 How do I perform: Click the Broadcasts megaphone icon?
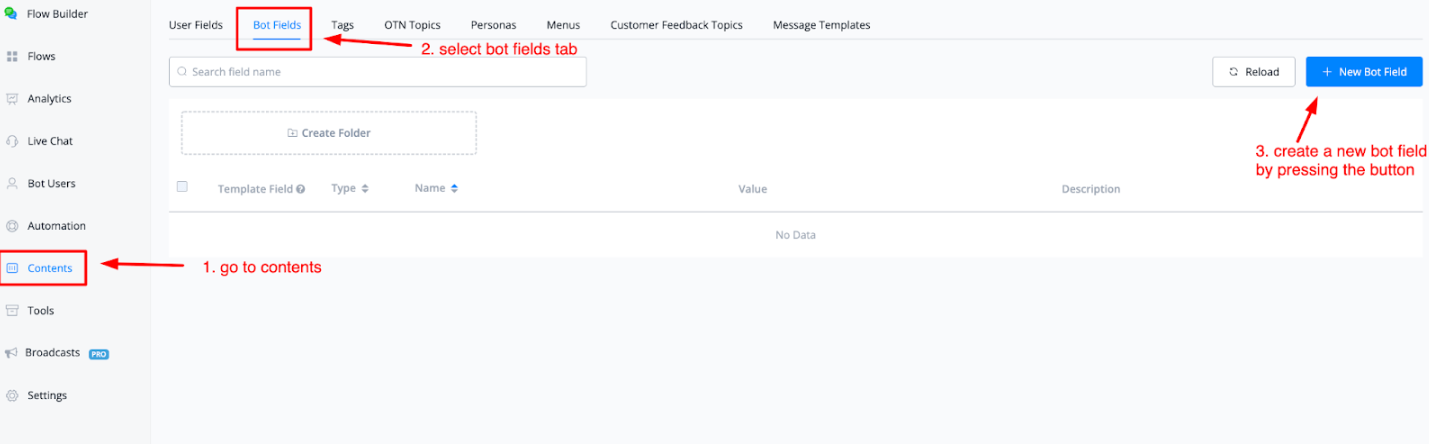11,353
